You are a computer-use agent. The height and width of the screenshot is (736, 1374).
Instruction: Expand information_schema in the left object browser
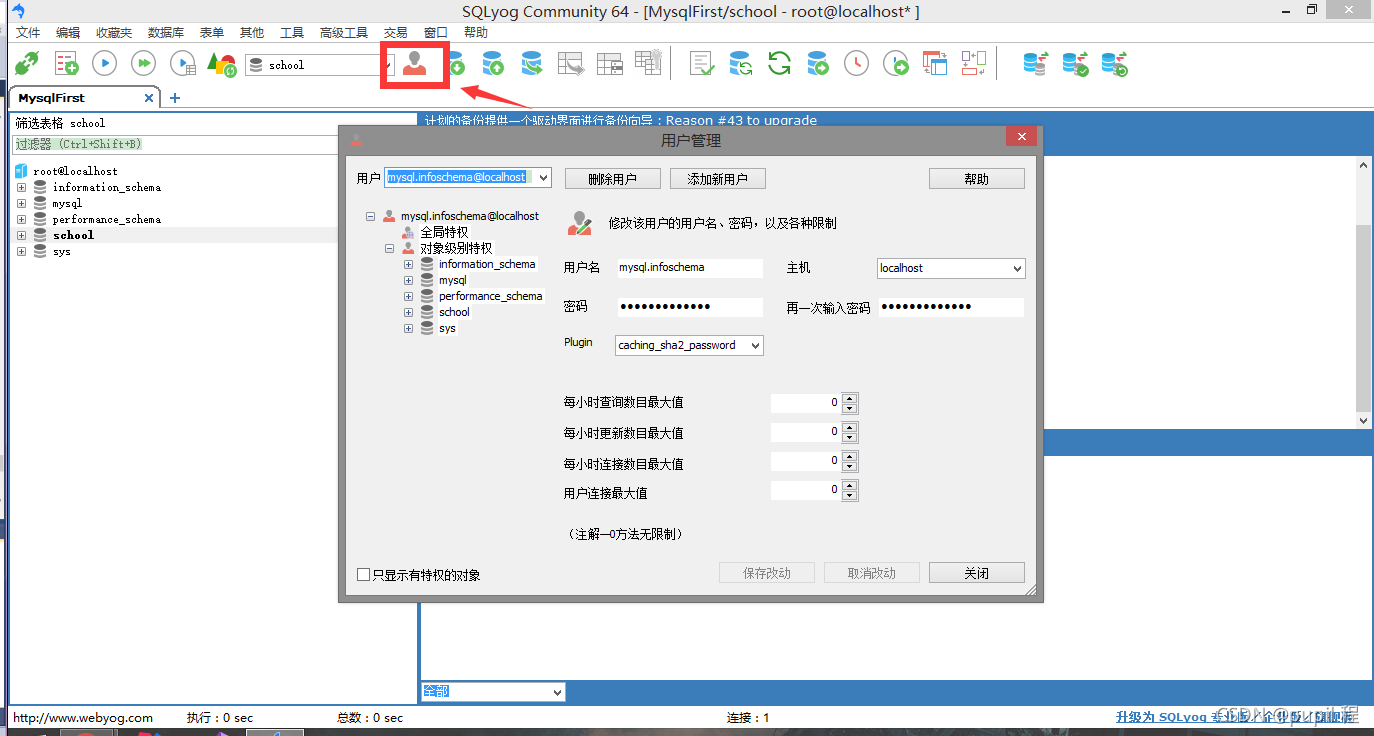click(21, 187)
